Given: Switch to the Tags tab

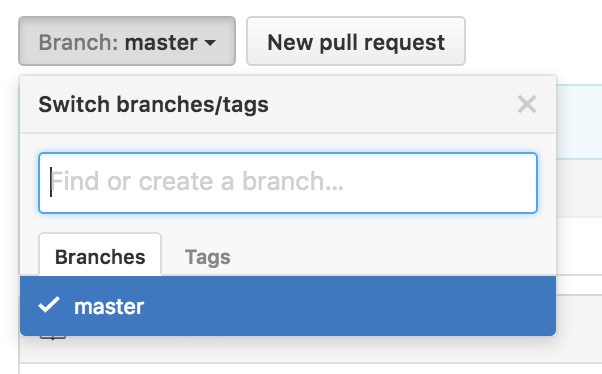Looking at the screenshot, I should (x=207, y=257).
